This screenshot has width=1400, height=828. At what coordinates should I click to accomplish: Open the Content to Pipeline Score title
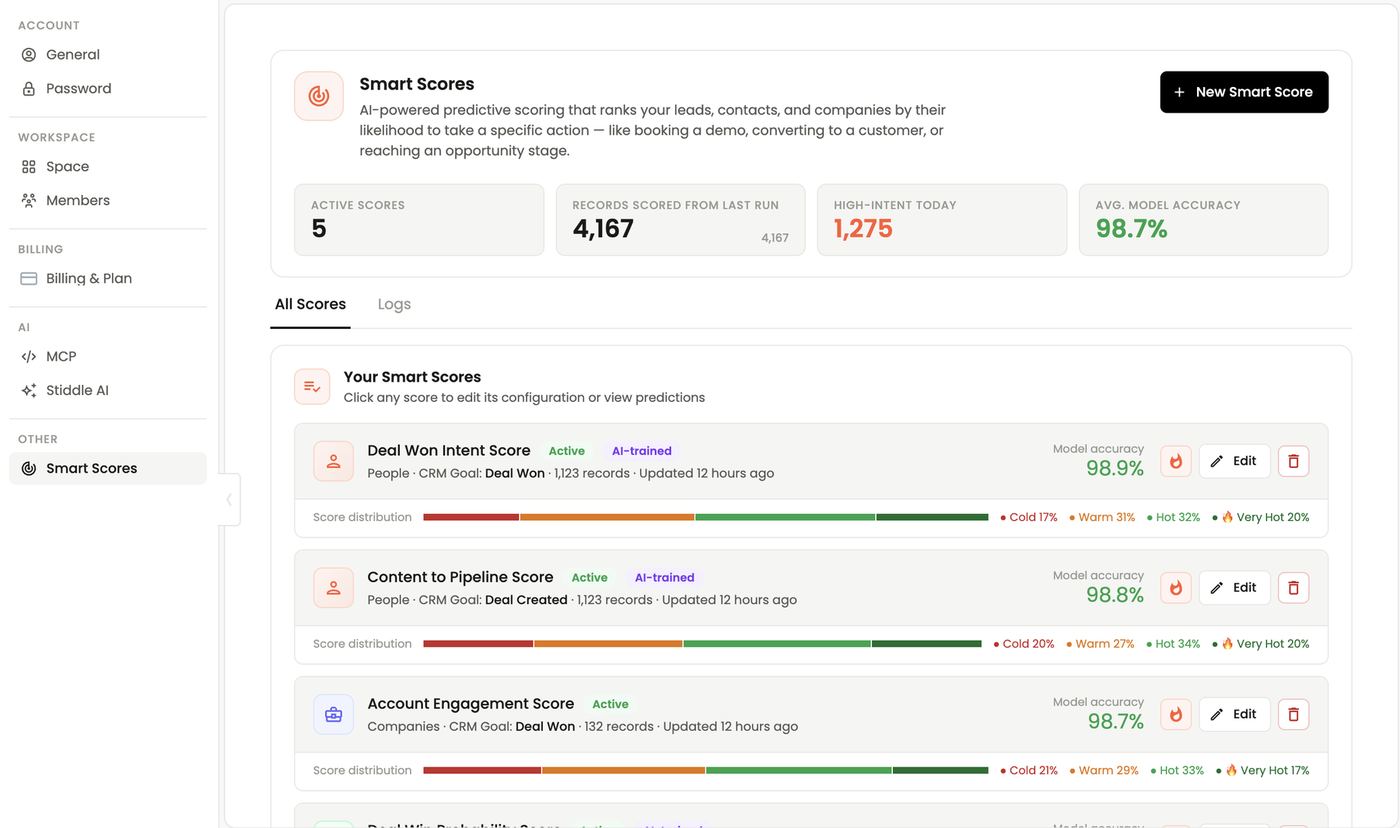(460, 577)
